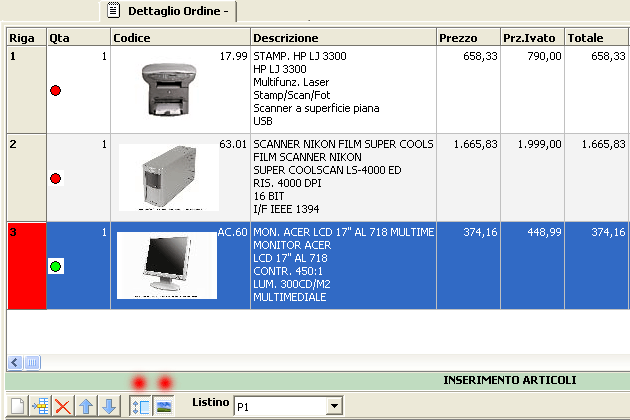Viewport: 630px width, 420px height.
Task: Select red row header 3
Action: [27, 266]
